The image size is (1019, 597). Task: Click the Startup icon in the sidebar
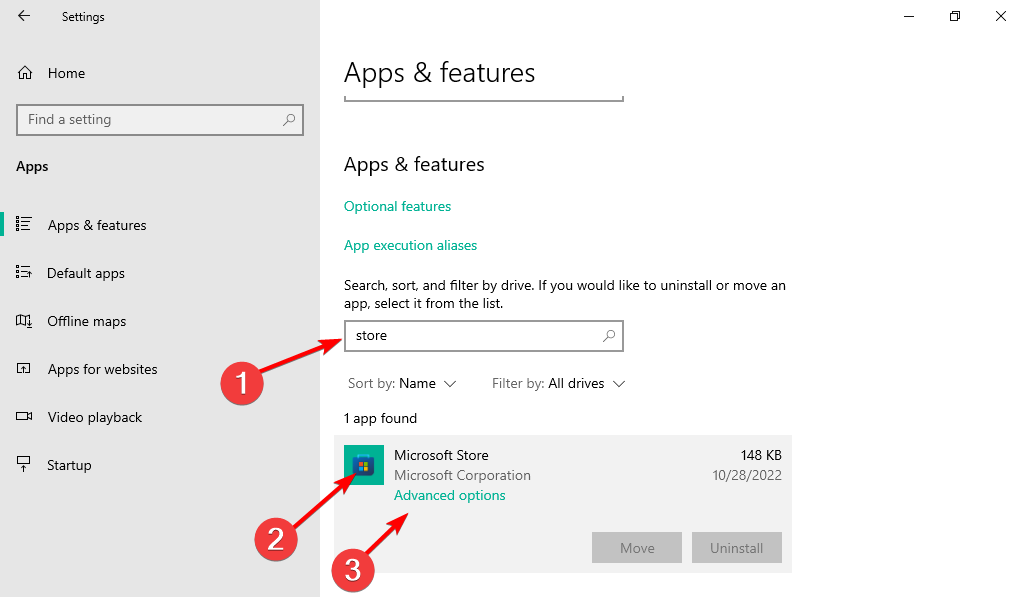coord(24,464)
